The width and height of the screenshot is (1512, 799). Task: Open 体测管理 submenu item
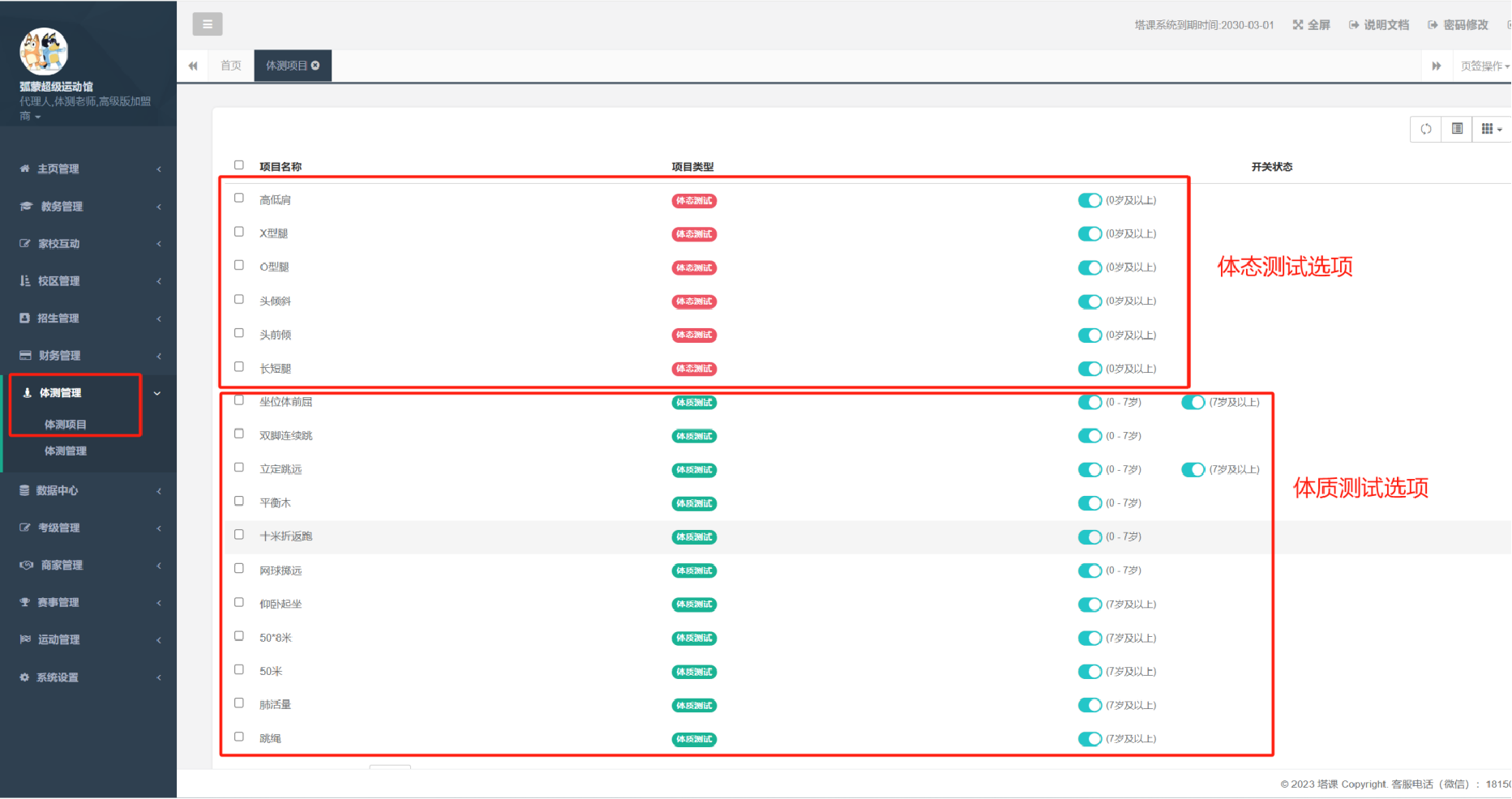click(66, 451)
